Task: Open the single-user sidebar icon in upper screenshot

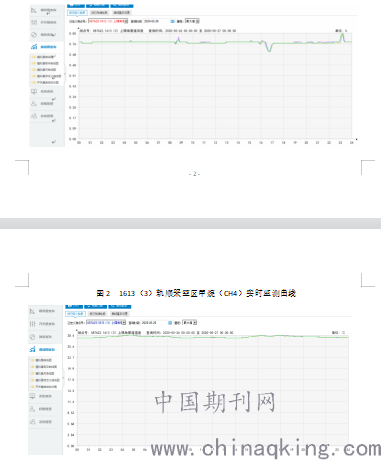Action: 34,104
